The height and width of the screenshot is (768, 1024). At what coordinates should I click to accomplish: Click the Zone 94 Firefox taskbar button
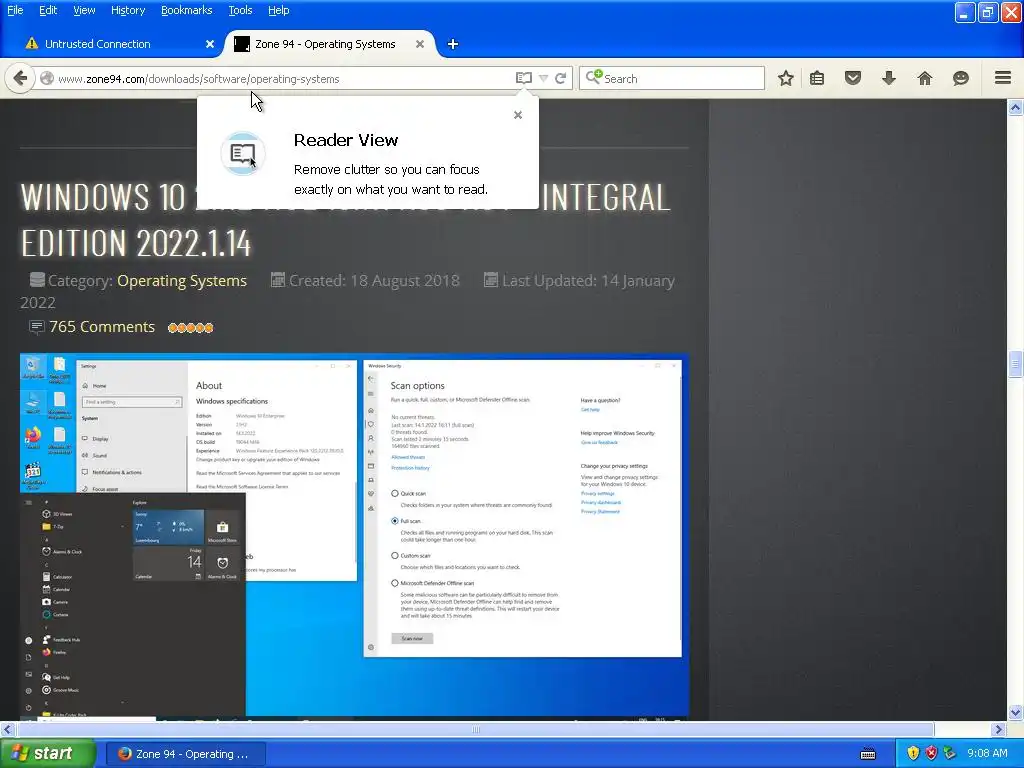point(186,754)
